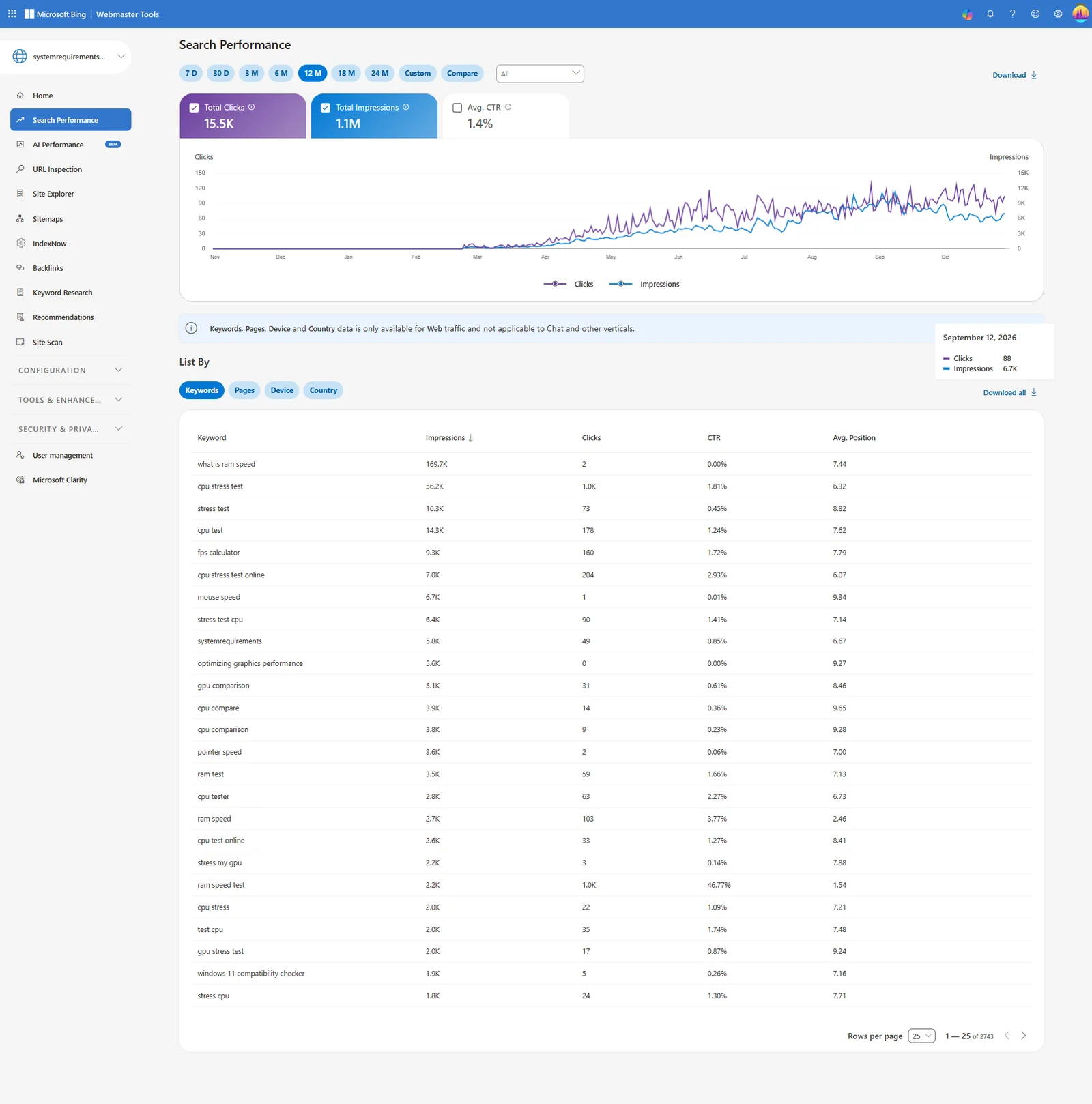This screenshot has height=1104, width=1092.
Task: Sort by Impressions arrow in table header
Action: 471,438
